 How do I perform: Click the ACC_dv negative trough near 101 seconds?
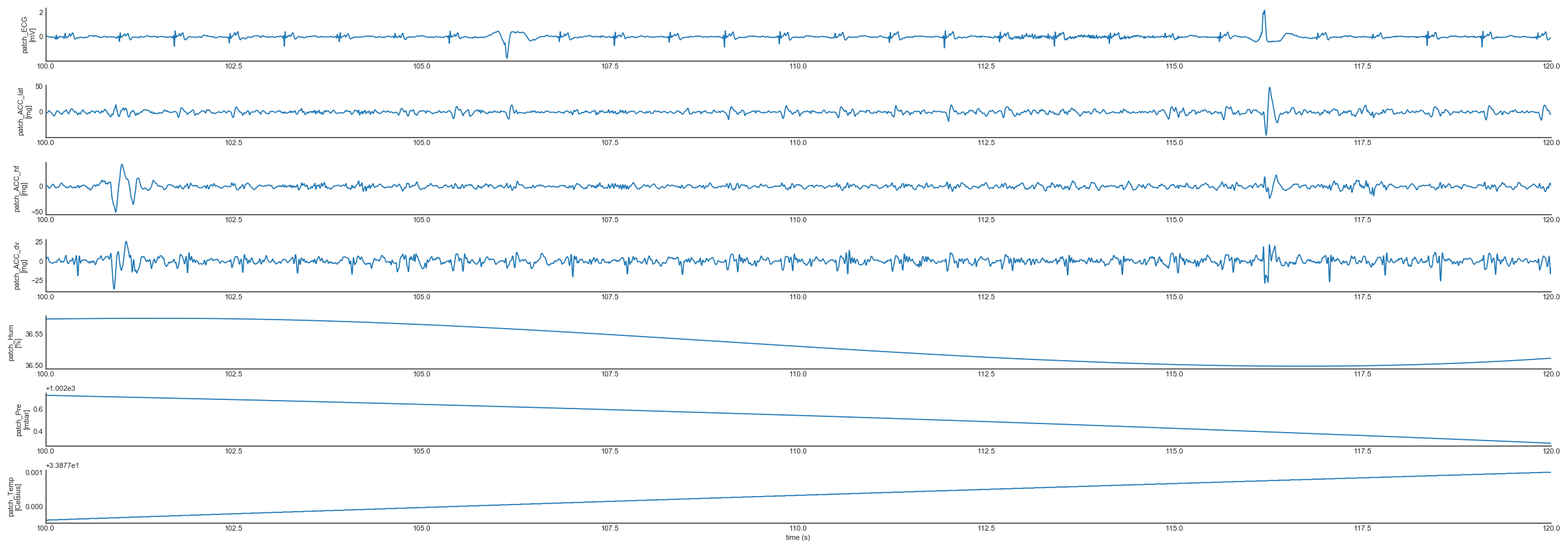[x=114, y=288]
